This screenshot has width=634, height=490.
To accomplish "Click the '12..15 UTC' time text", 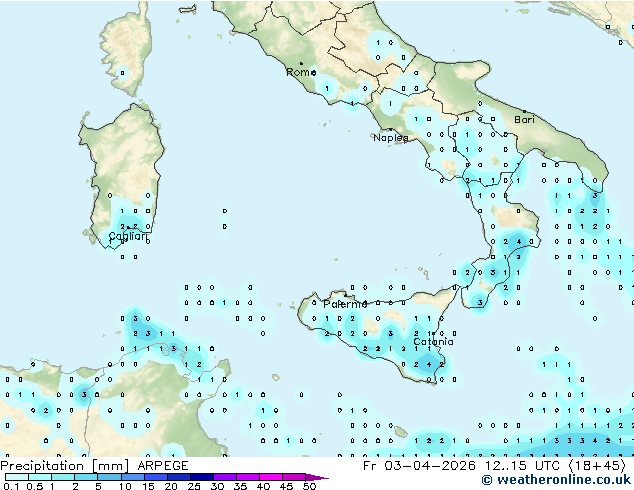I will [x=522, y=466].
